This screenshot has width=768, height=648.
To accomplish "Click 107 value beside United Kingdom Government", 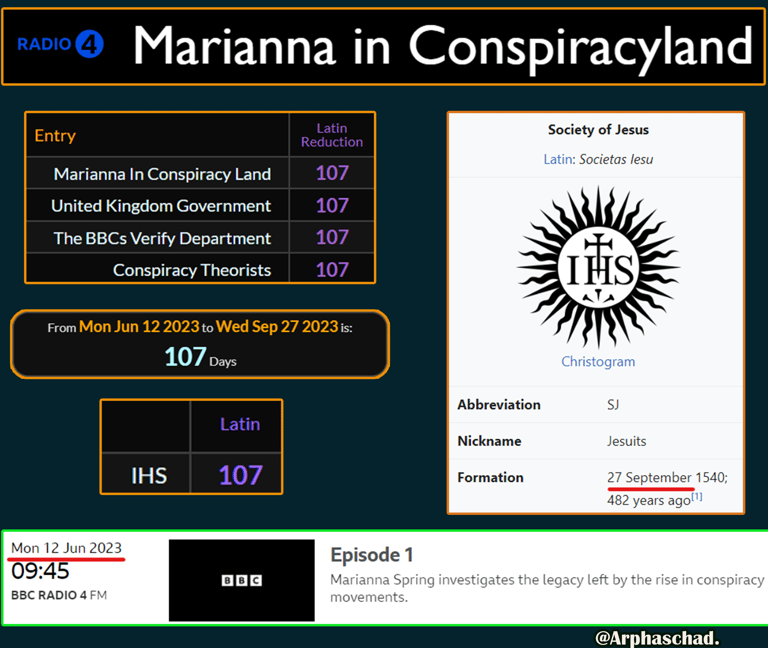I will pos(332,205).
